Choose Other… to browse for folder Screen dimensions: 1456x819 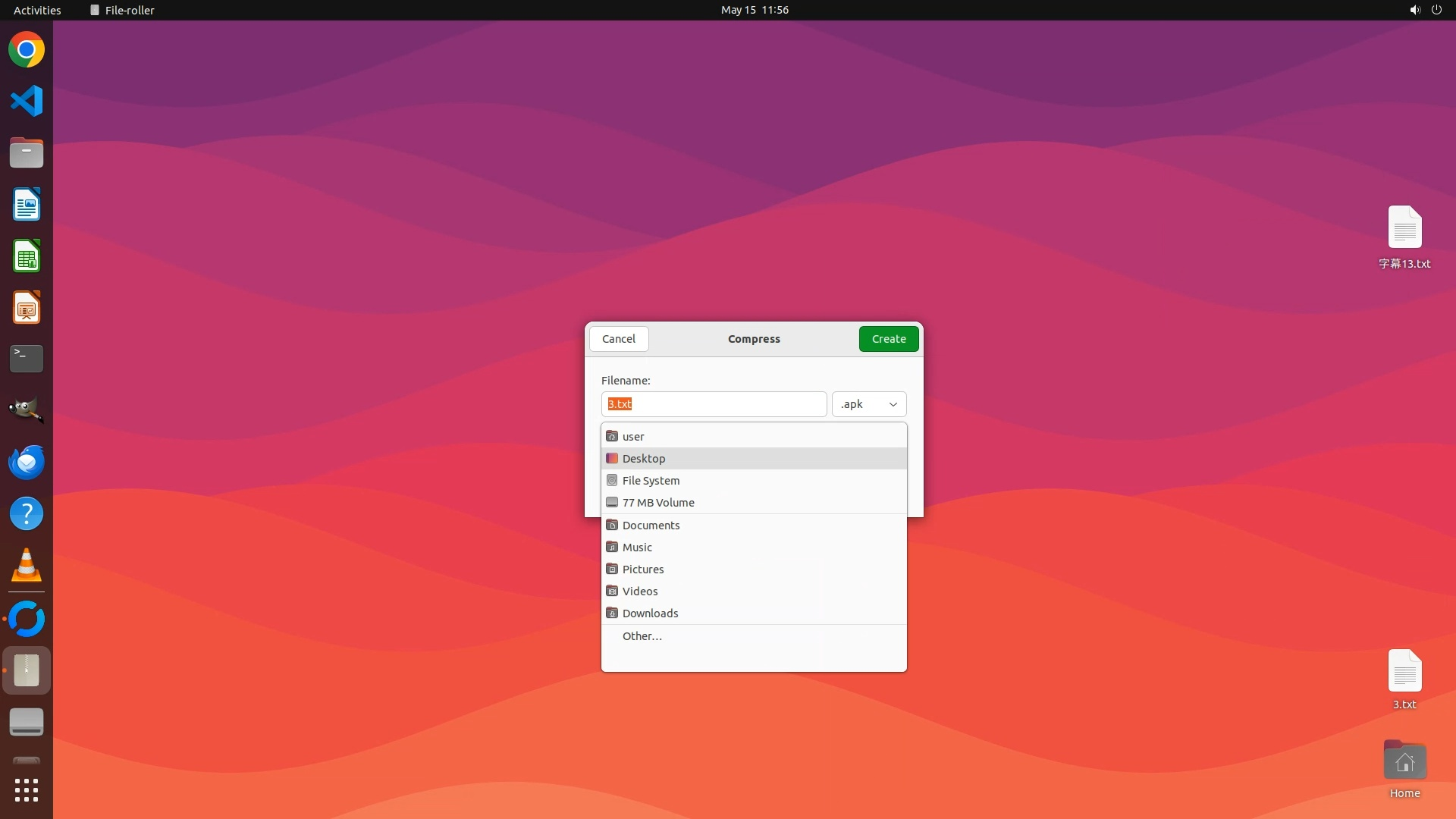[642, 636]
